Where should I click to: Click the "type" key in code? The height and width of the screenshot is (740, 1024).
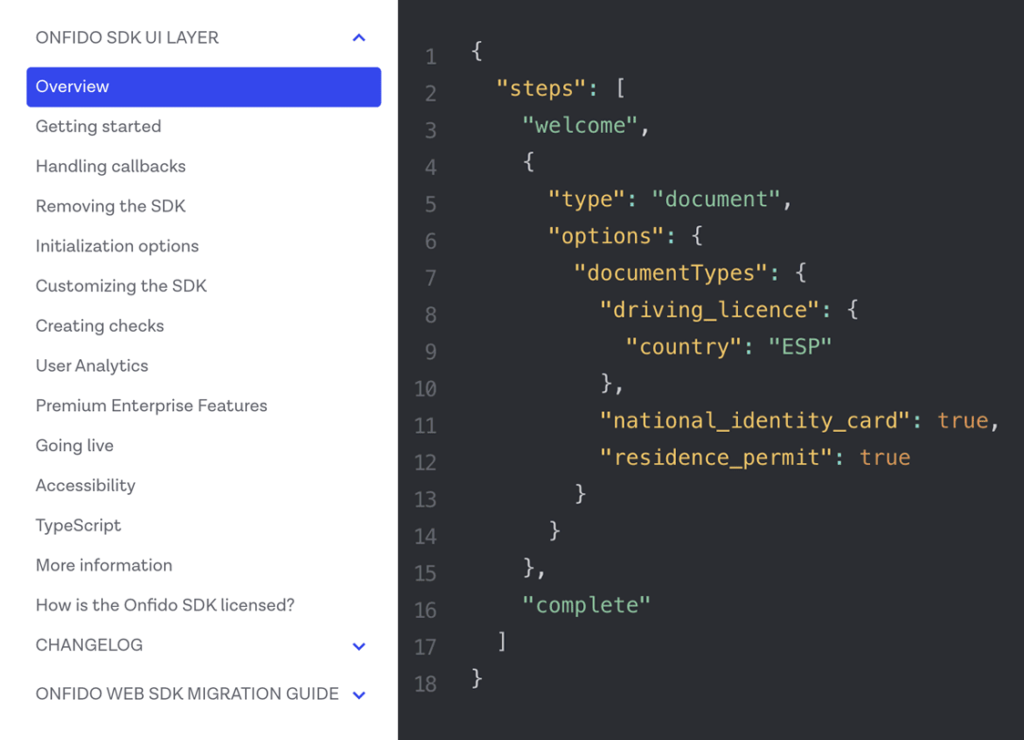pos(586,199)
